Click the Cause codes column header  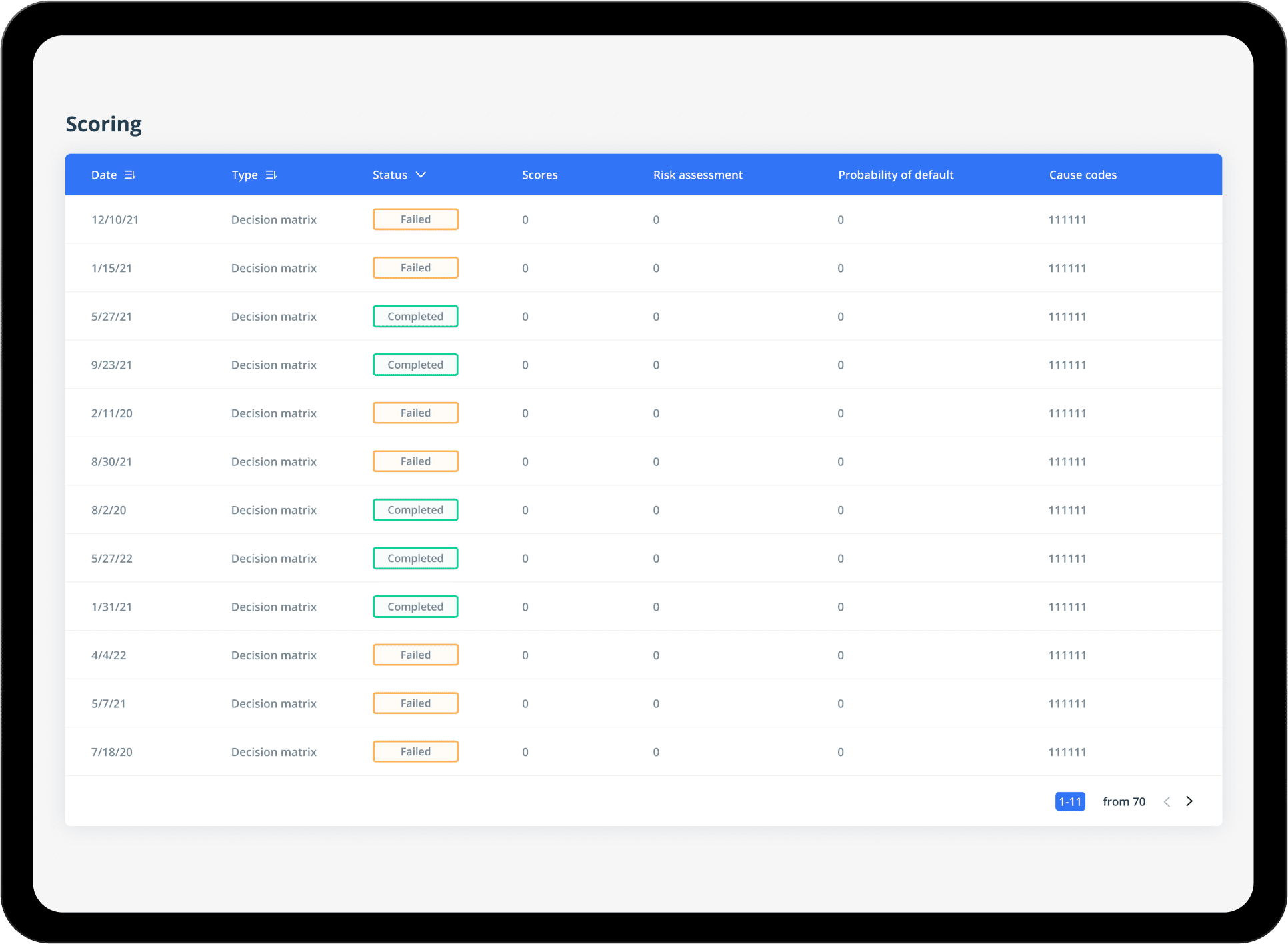[1083, 175]
